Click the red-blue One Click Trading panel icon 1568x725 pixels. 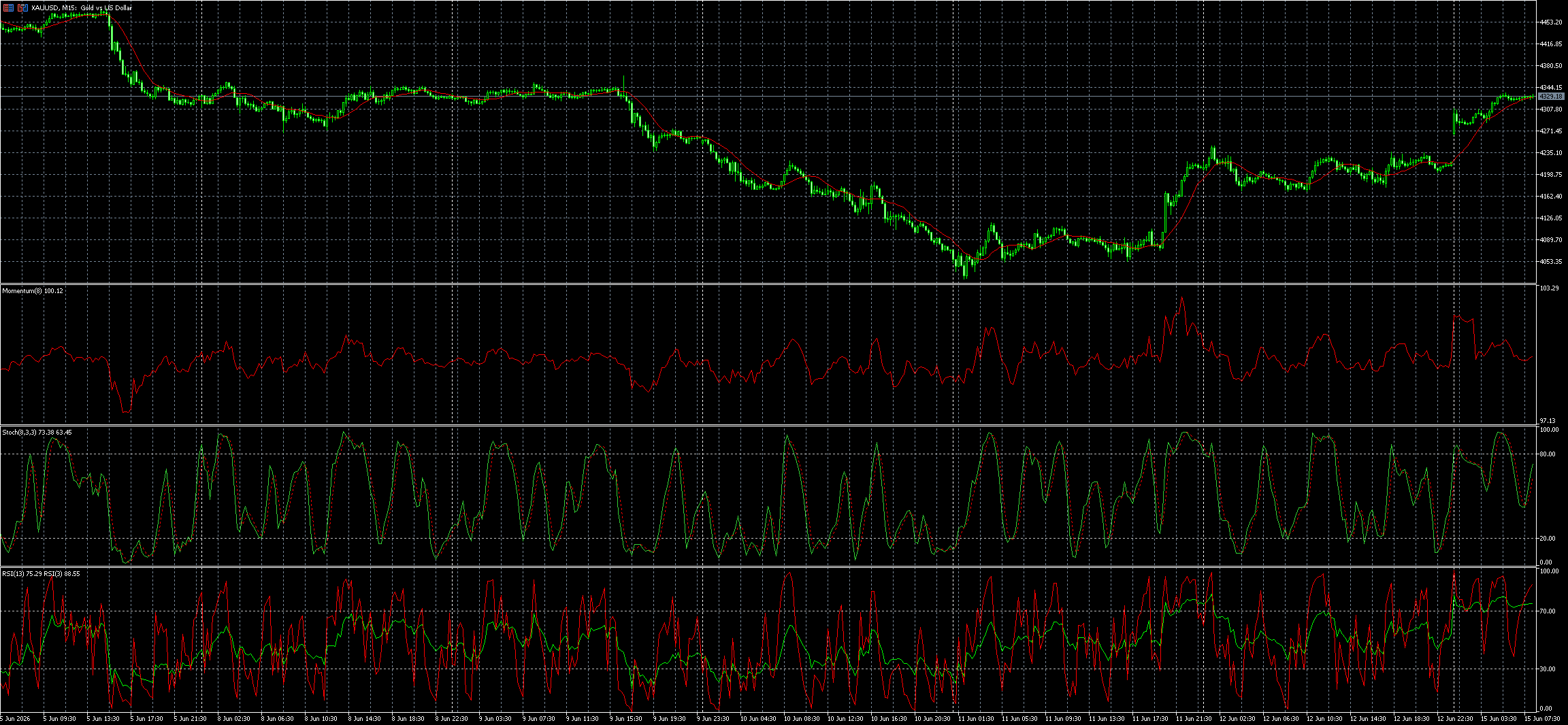(x=8, y=7)
